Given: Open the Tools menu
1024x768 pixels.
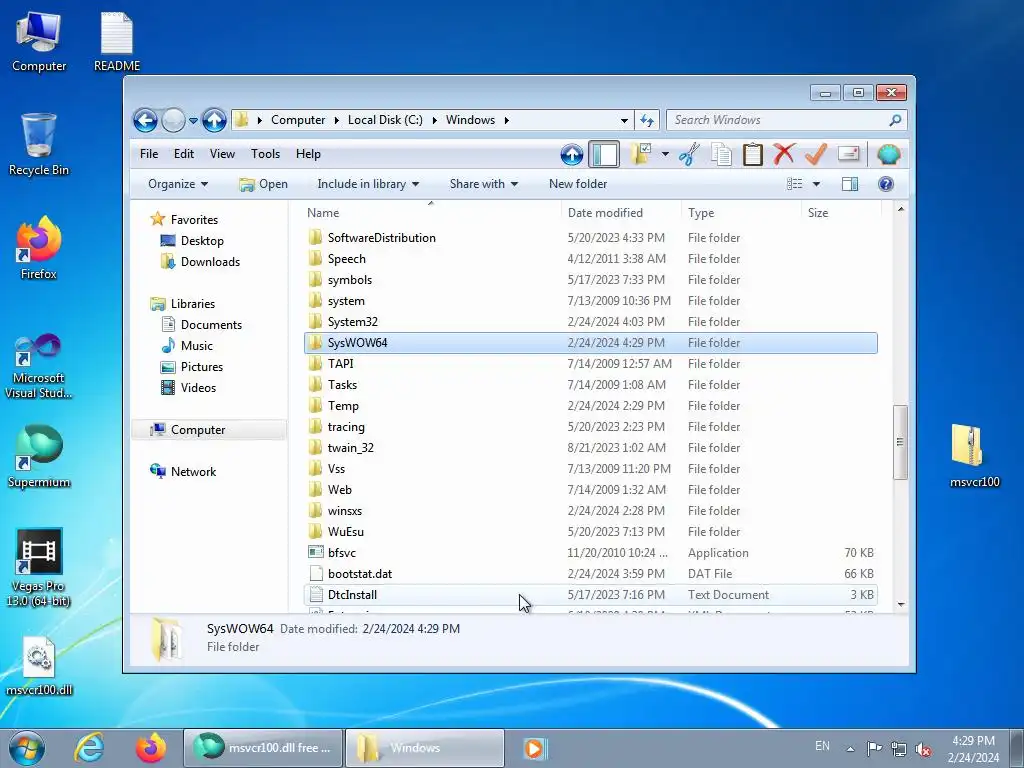Looking at the screenshot, I should 265,154.
